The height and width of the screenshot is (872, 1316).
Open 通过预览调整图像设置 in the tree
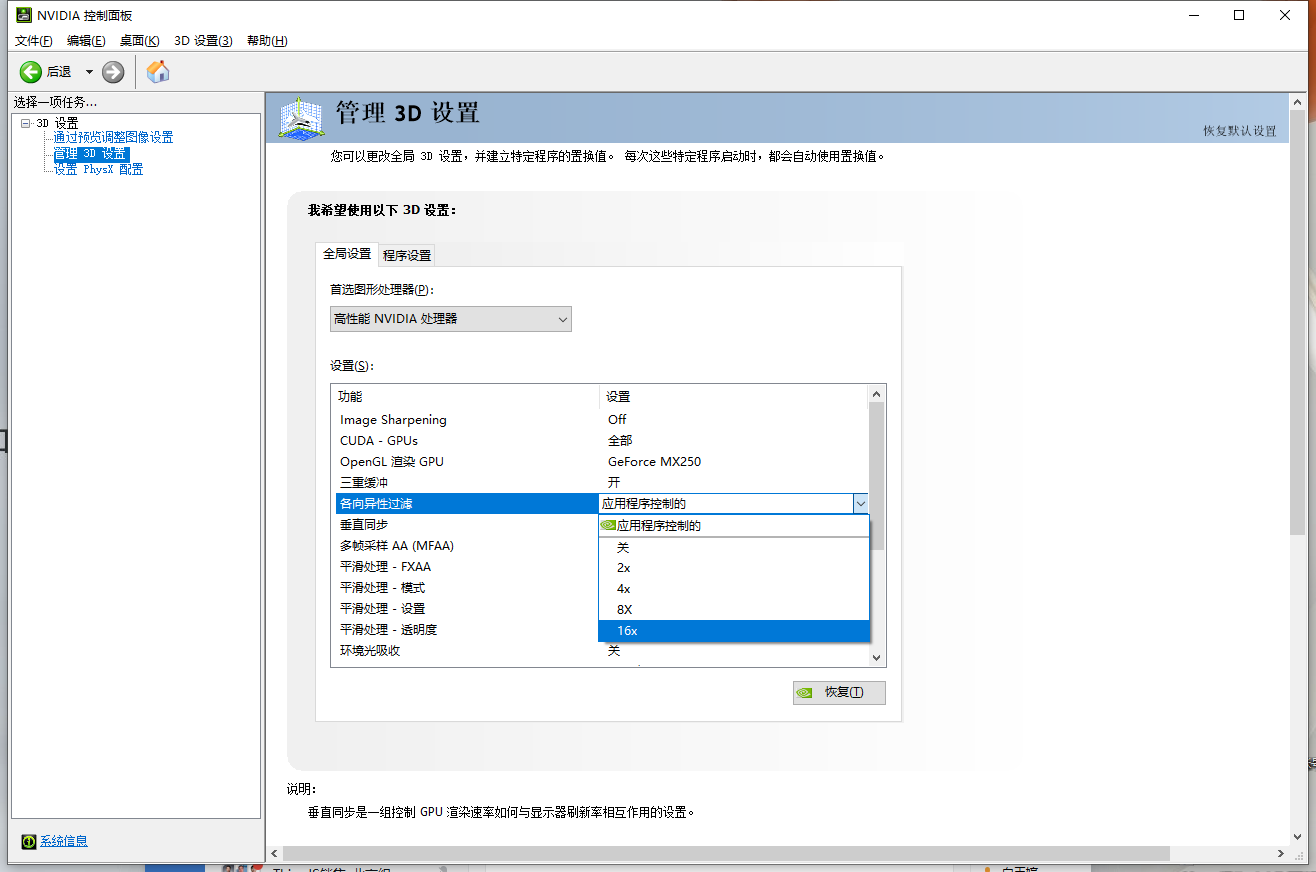click(x=113, y=137)
